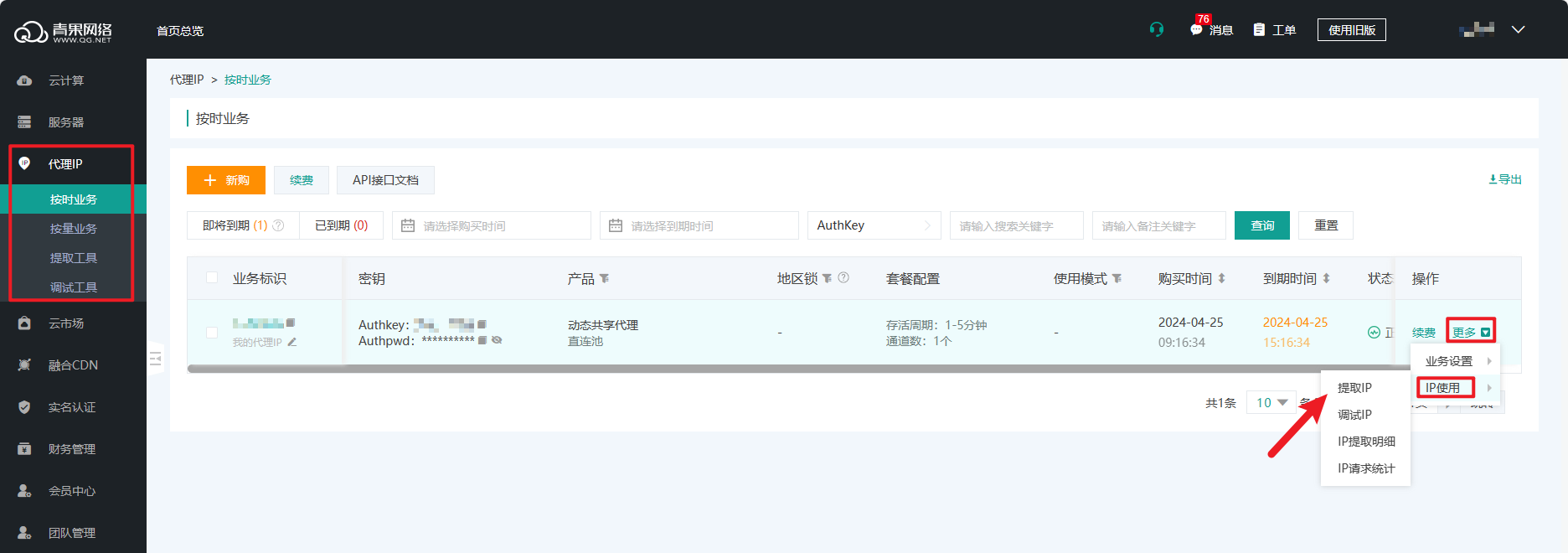Screen dimensions: 1568x553
Task: Copy the Authkey using its copy icon
Action: [482, 324]
